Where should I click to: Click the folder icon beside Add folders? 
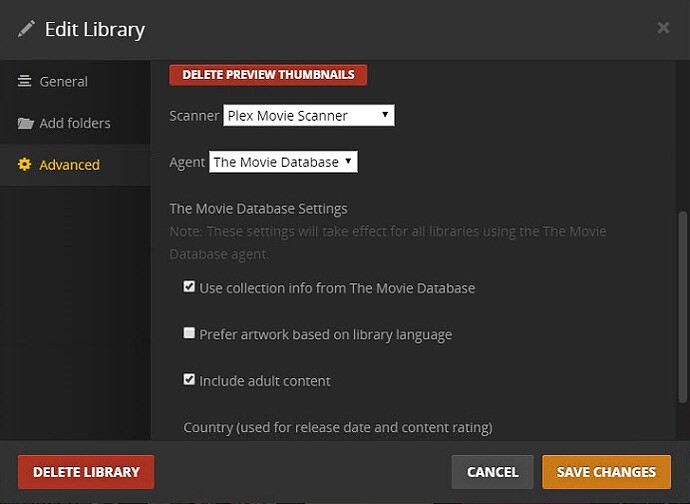click(x=26, y=123)
